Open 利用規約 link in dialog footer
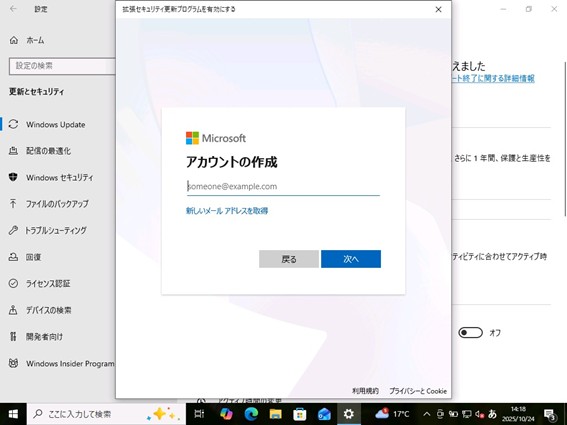 tap(365, 391)
